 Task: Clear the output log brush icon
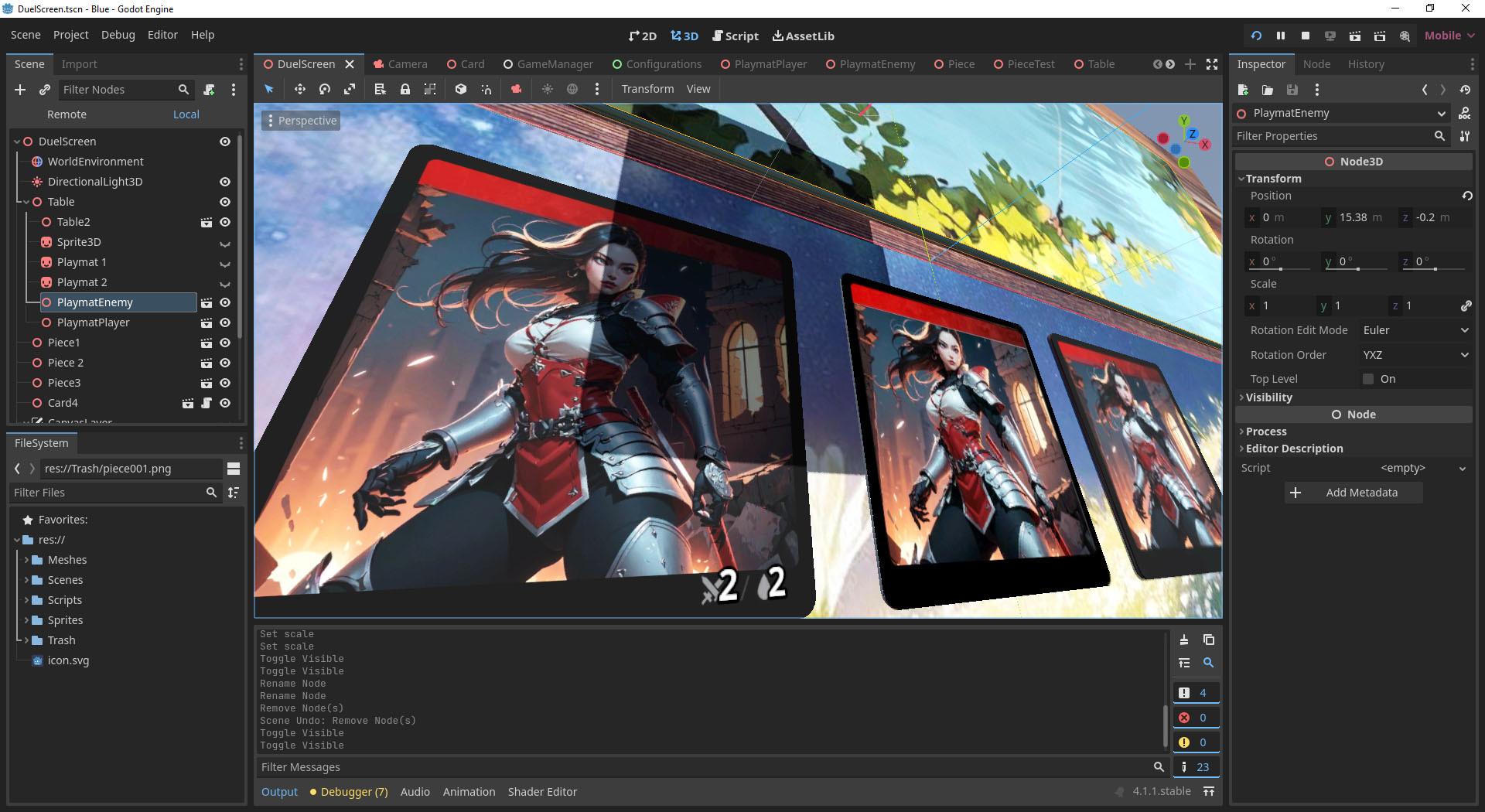(x=1184, y=640)
